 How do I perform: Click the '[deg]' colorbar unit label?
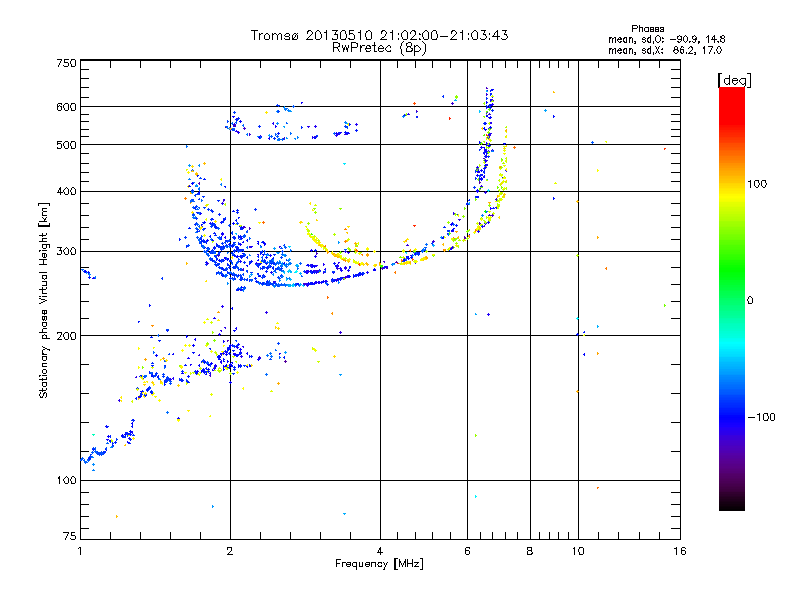pos(734,80)
